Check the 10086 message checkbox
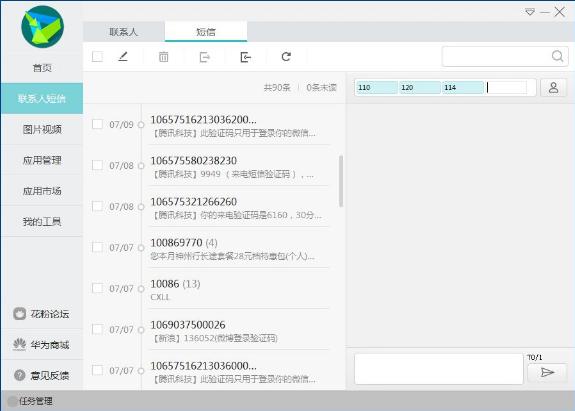Image resolution: width=575 pixels, height=411 pixels. (97, 288)
